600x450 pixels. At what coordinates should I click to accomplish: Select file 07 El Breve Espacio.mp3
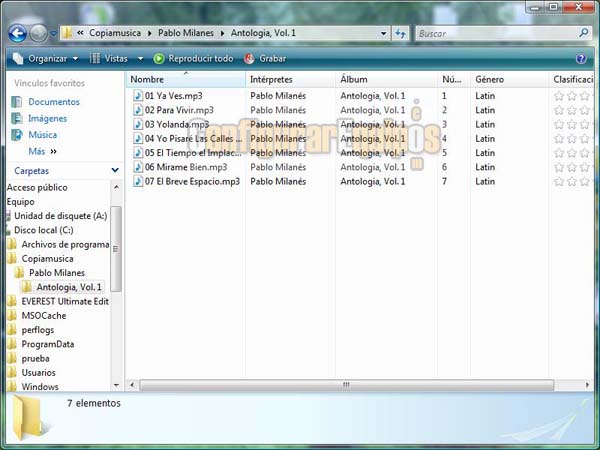(x=192, y=181)
